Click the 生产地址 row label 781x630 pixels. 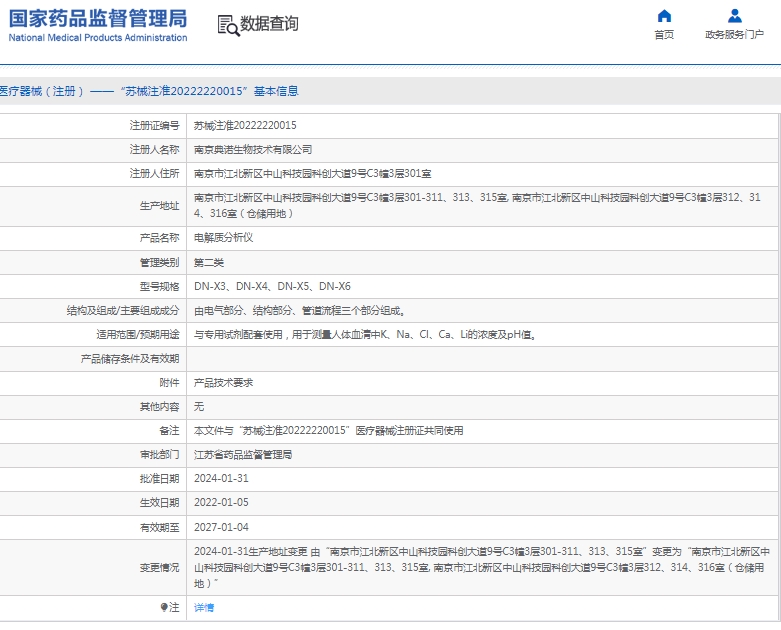pyautogui.click(x=159, y=206)
